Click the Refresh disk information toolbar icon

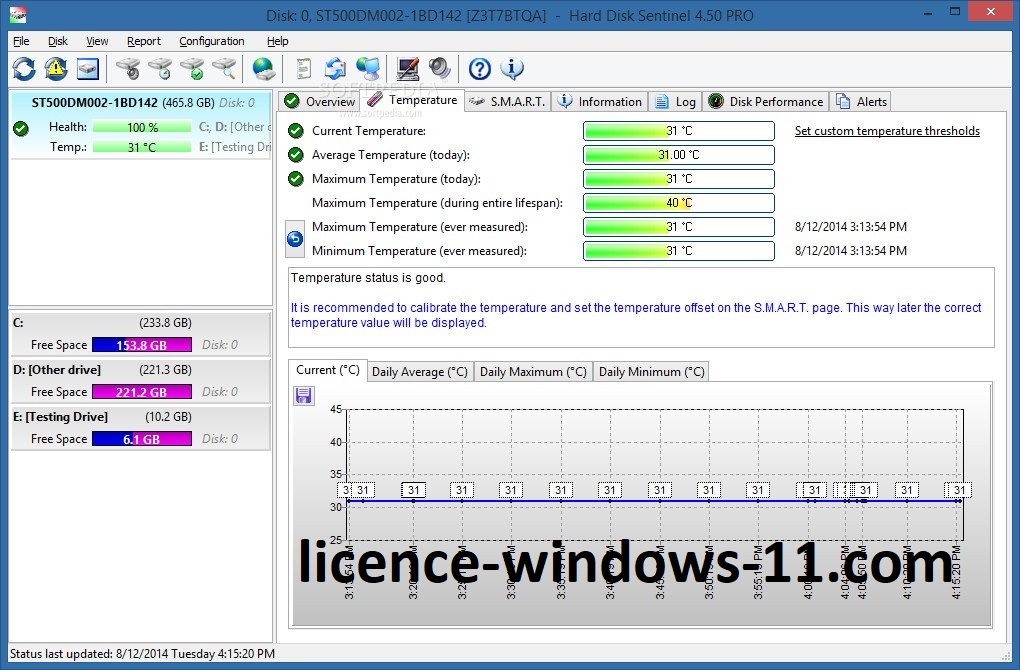pos(24,68)
